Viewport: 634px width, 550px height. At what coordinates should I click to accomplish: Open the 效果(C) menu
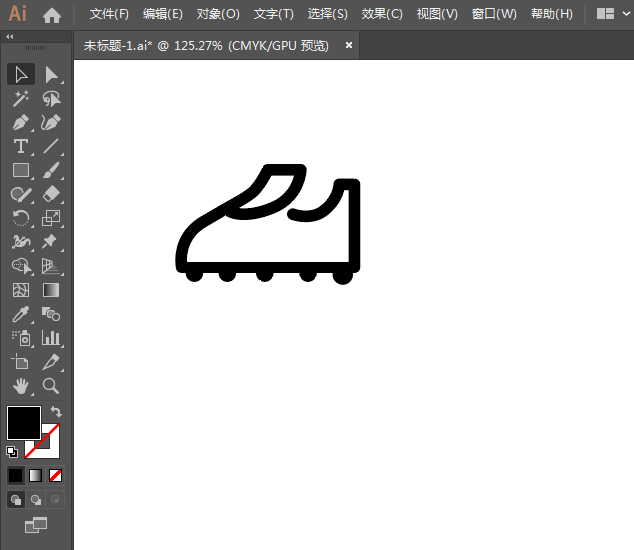click(x=382, y=14)
